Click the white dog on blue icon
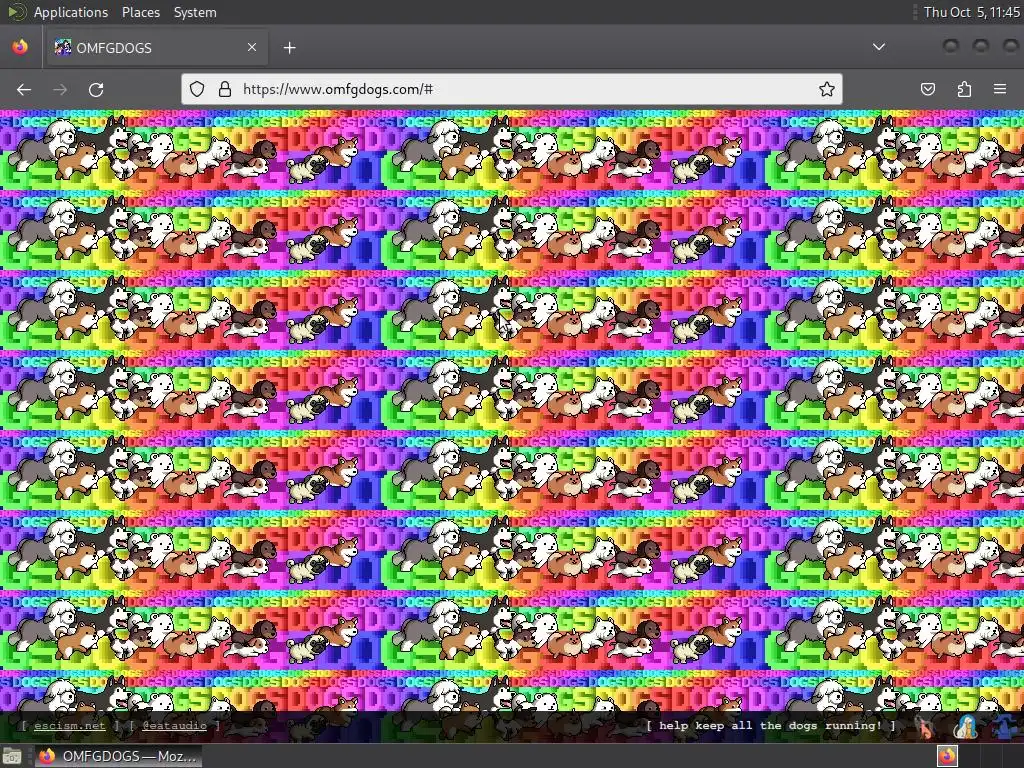The width and height of the screenshot is (1024, 768). tap(966, 728)
